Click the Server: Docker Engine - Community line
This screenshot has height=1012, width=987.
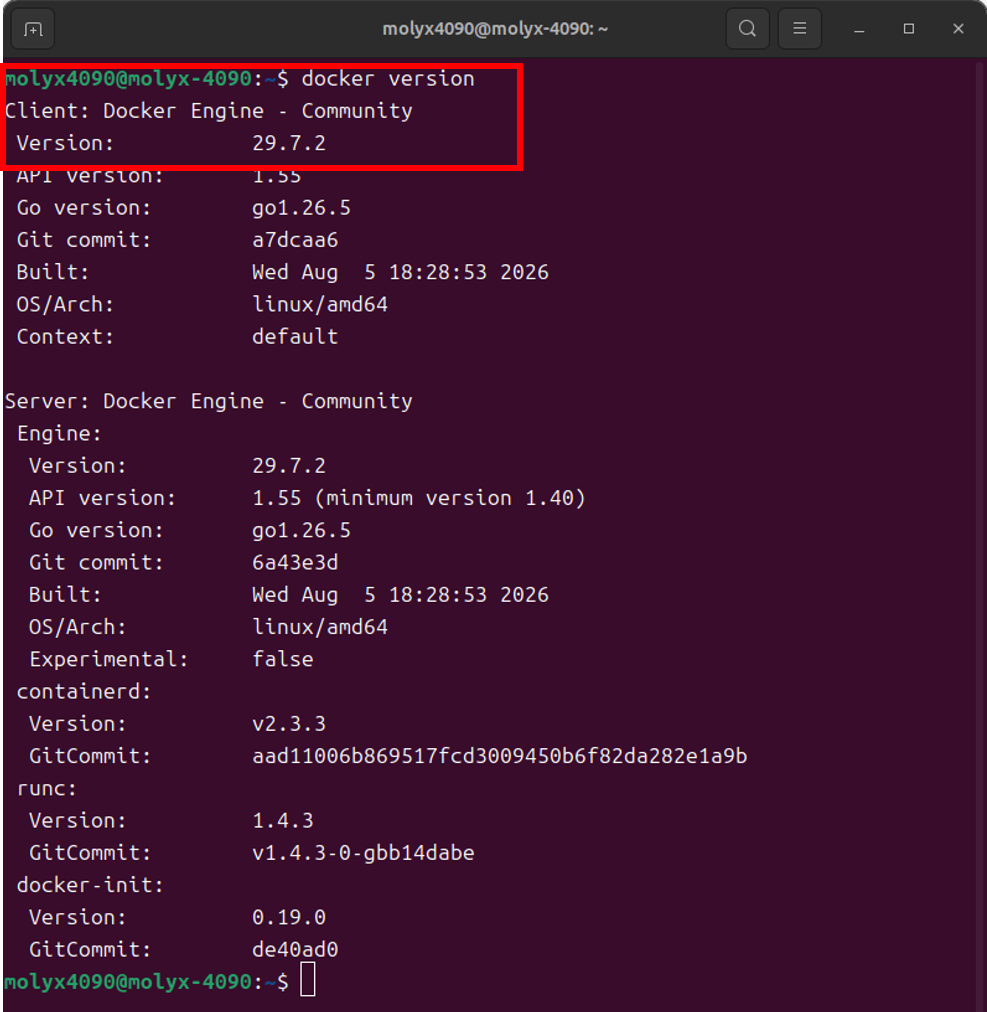point(209,401)
